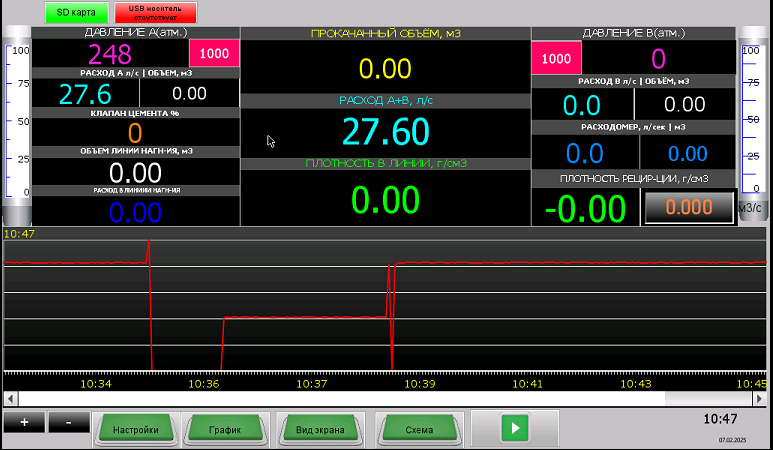Click the plus zoom button

point(23,422)
